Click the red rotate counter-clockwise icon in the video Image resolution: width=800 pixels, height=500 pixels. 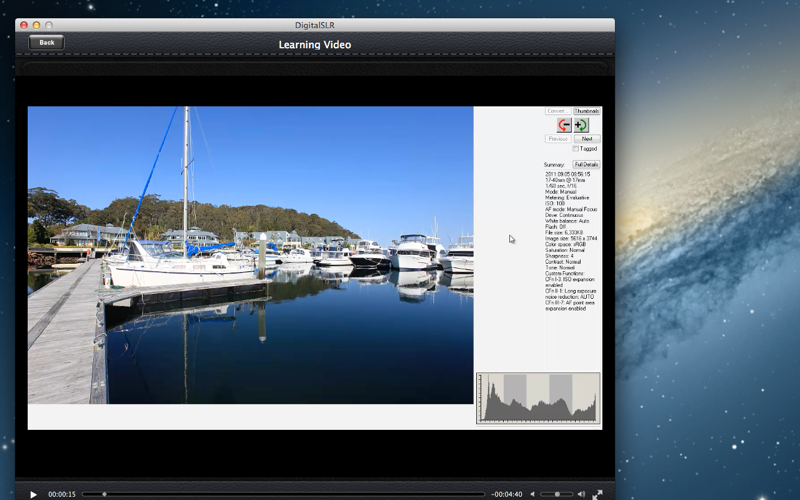coord(564,125)
